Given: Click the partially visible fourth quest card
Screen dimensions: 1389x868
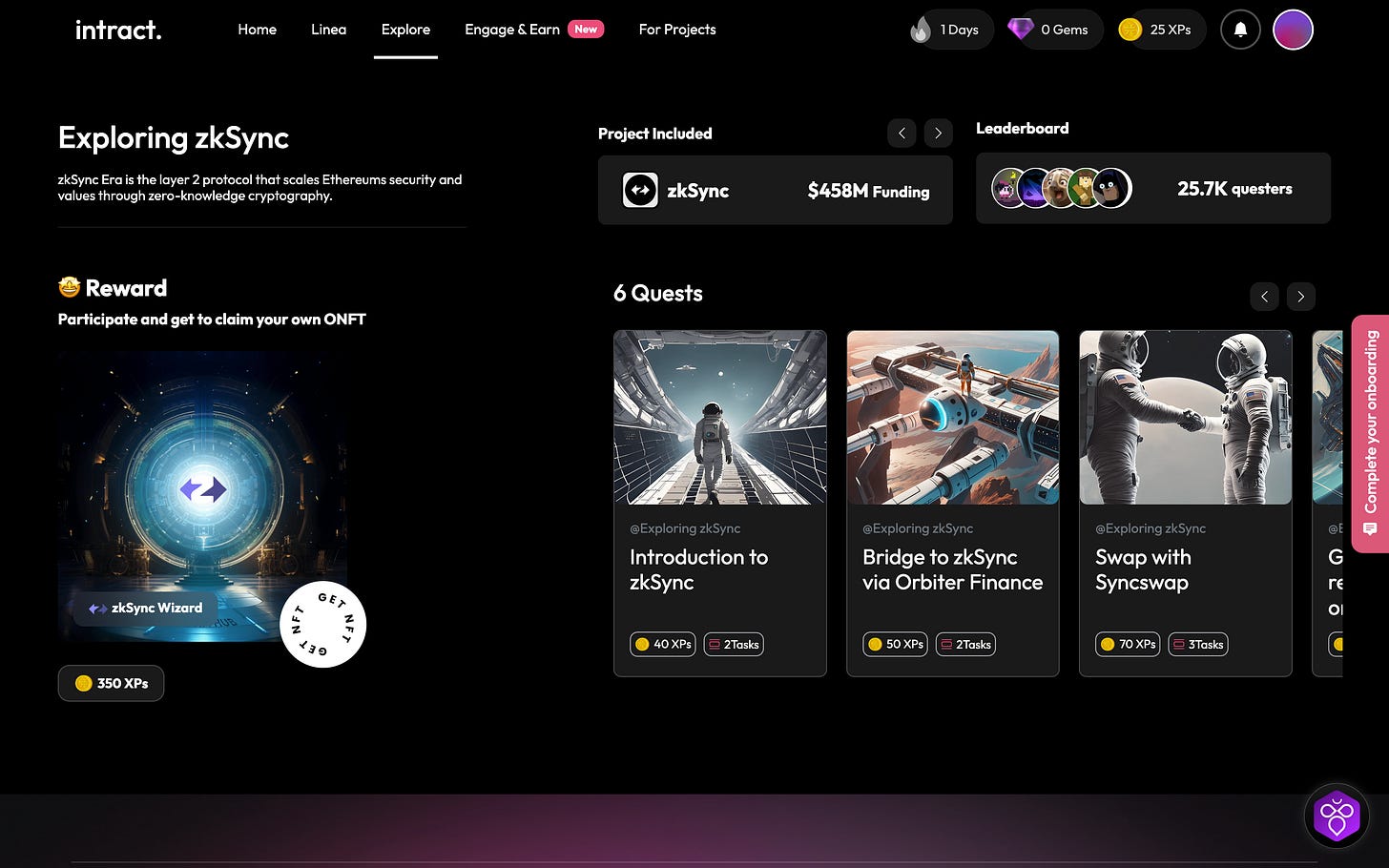Looking at the screenshot, I should (x=1328, y=504).
